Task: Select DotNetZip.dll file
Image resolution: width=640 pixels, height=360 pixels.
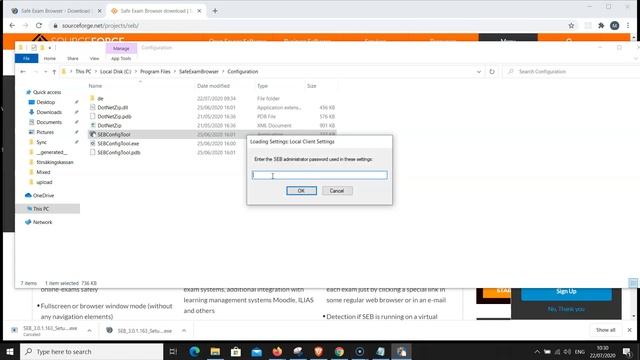Action: 113,107
